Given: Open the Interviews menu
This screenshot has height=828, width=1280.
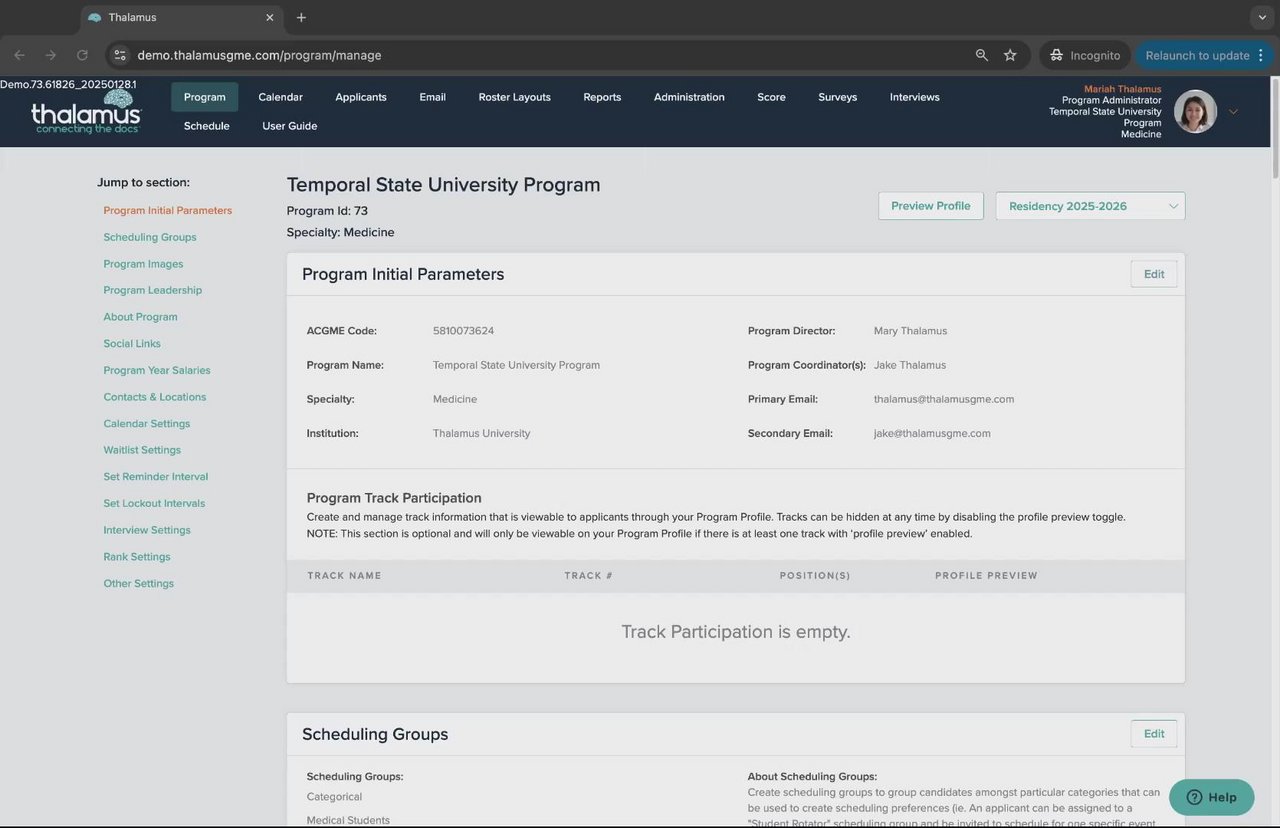Looking at the screenshot, I should pos(914,97).
